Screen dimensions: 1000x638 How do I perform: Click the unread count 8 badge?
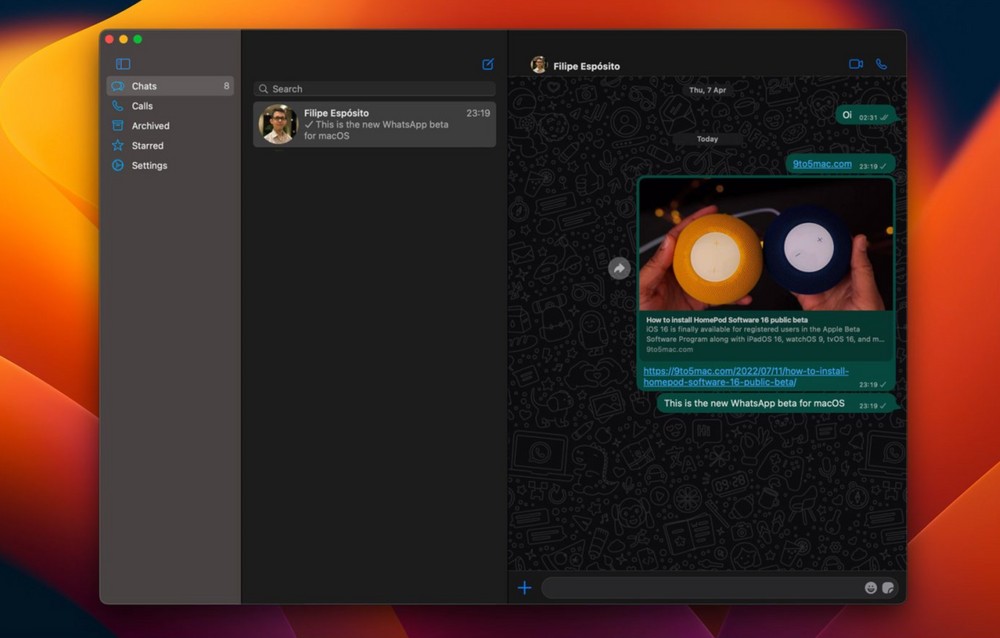pyautogui.click(x=226, y=86)
